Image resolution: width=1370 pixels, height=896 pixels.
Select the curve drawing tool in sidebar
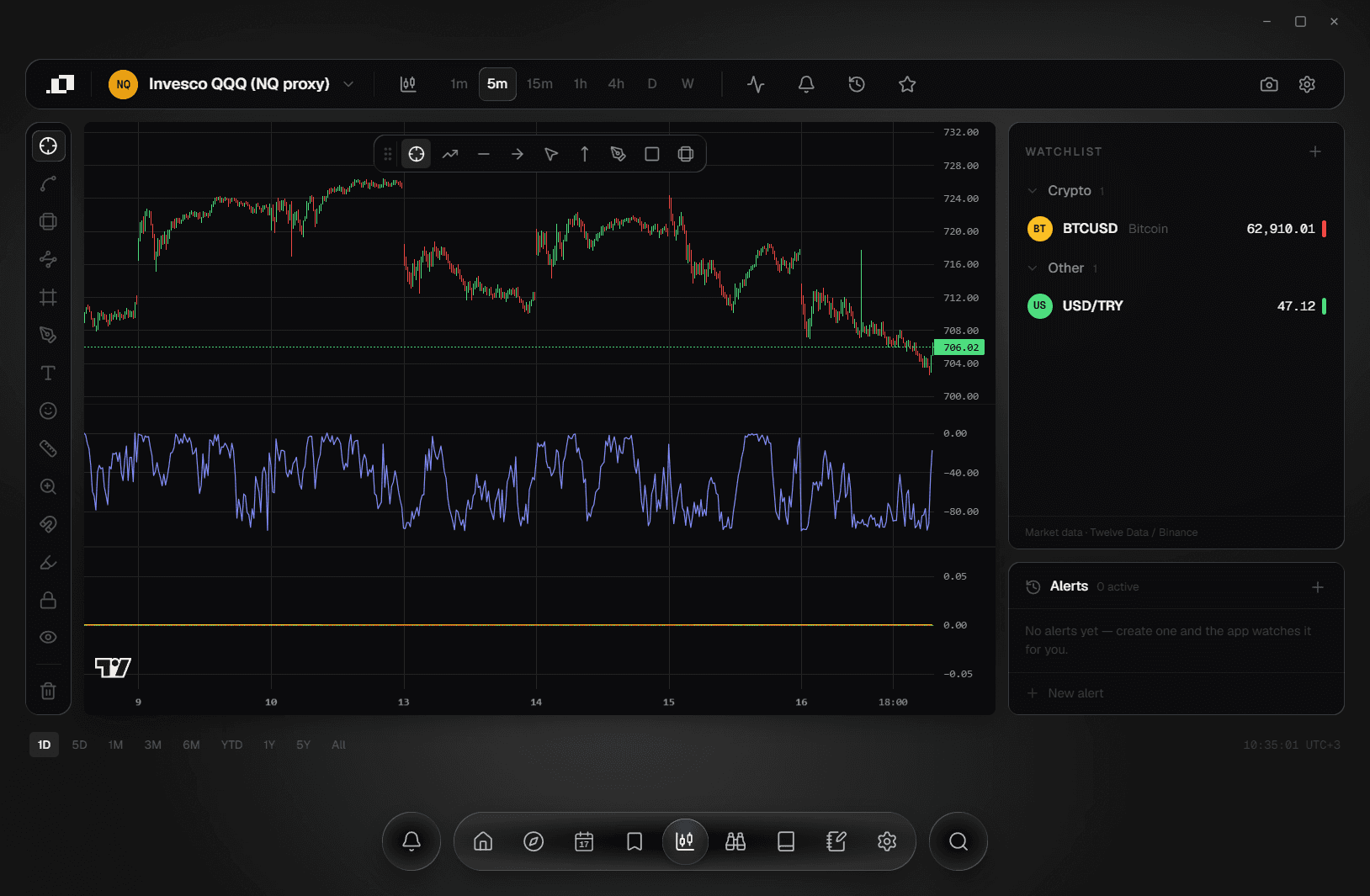[x=48, y=183]
